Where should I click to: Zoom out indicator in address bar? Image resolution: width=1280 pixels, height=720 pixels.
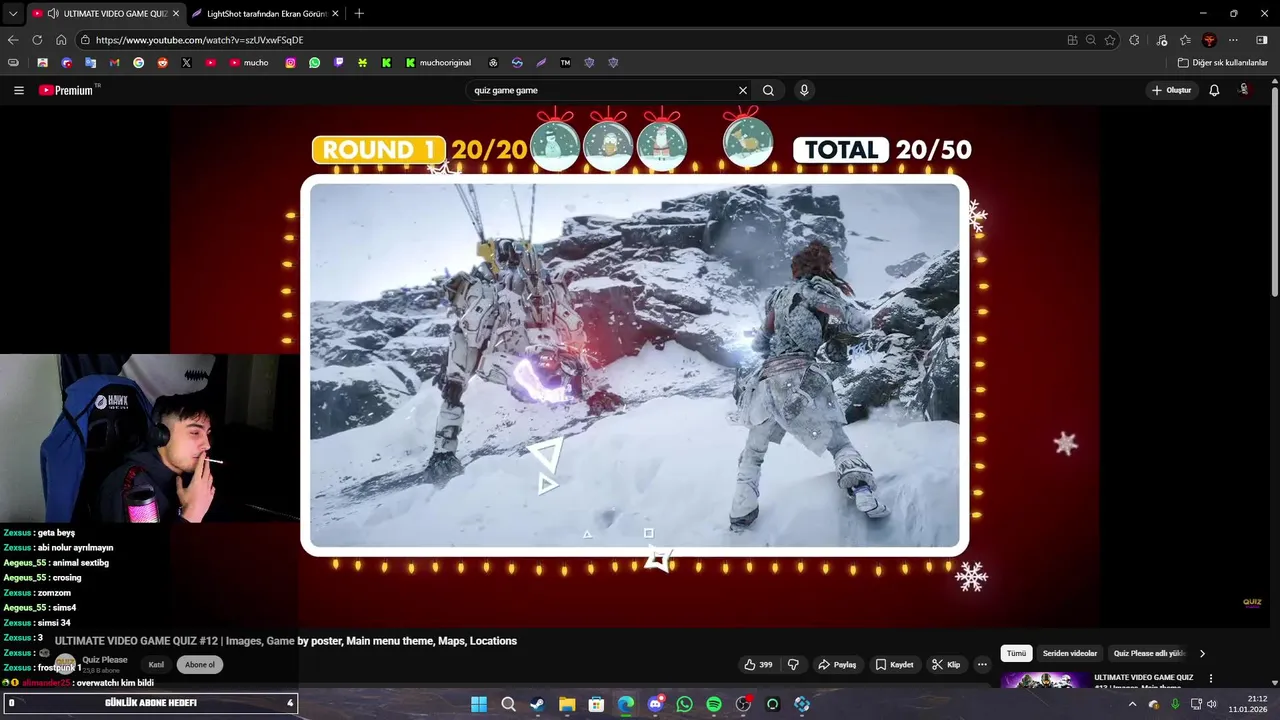pyautogui.click(x=1091, y=40)
